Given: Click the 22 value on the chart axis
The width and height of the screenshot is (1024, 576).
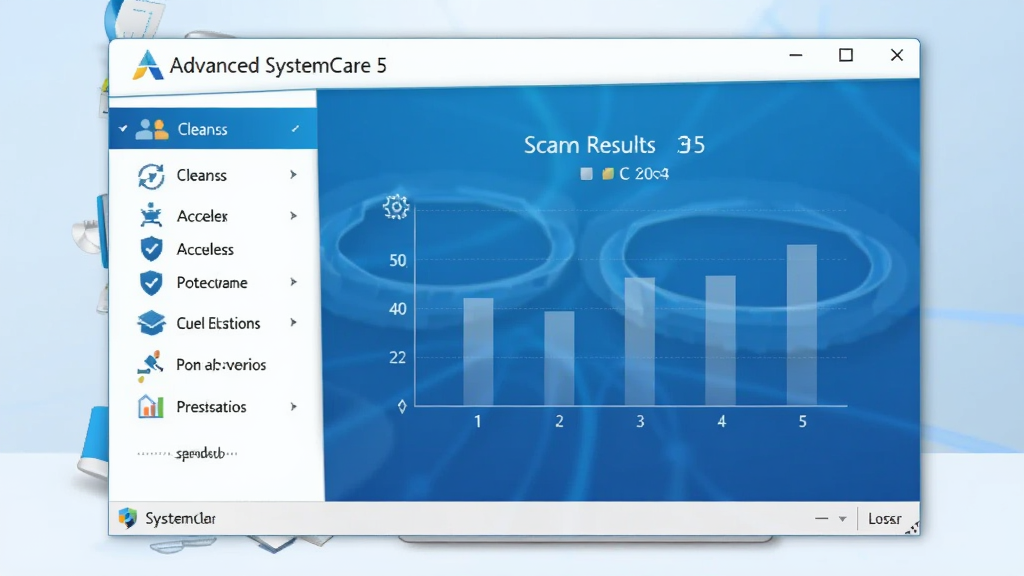Looking at the screenshot, I should coord(398,357).
